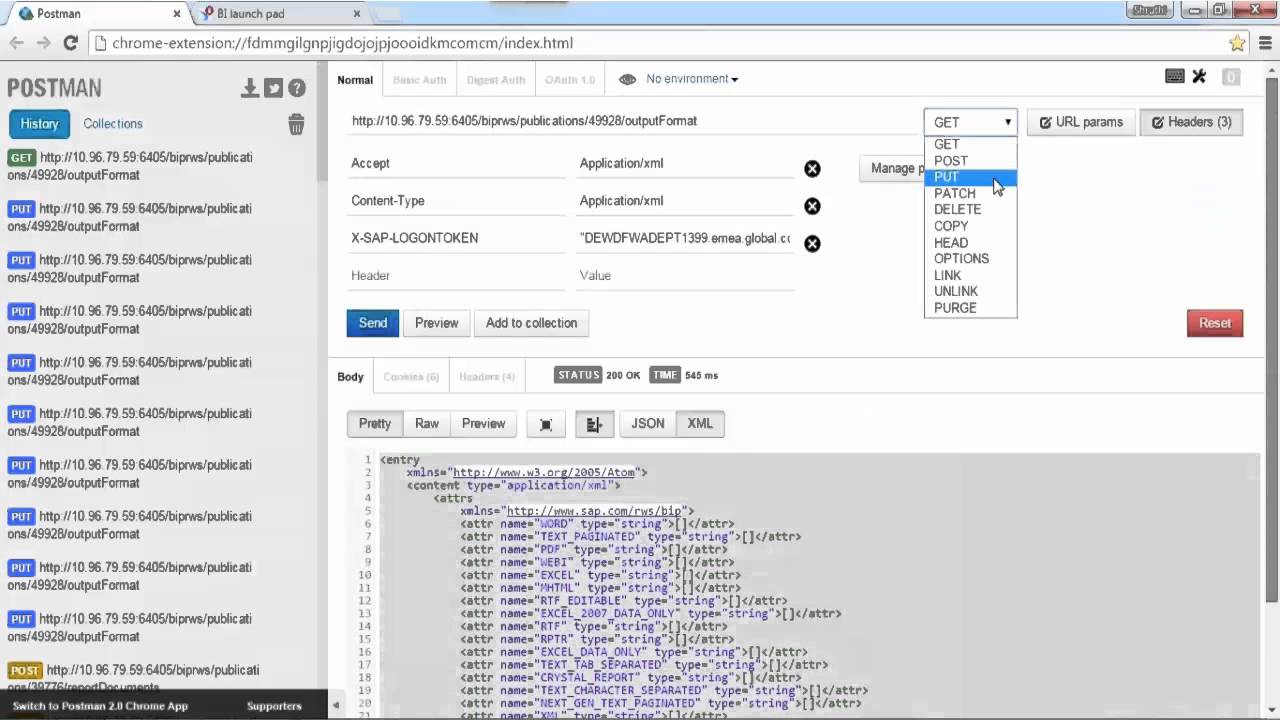Open the settings wrench icon
Viewport: 1280px width, 720px height.
pyautogui.click(x=1200, y=76)
